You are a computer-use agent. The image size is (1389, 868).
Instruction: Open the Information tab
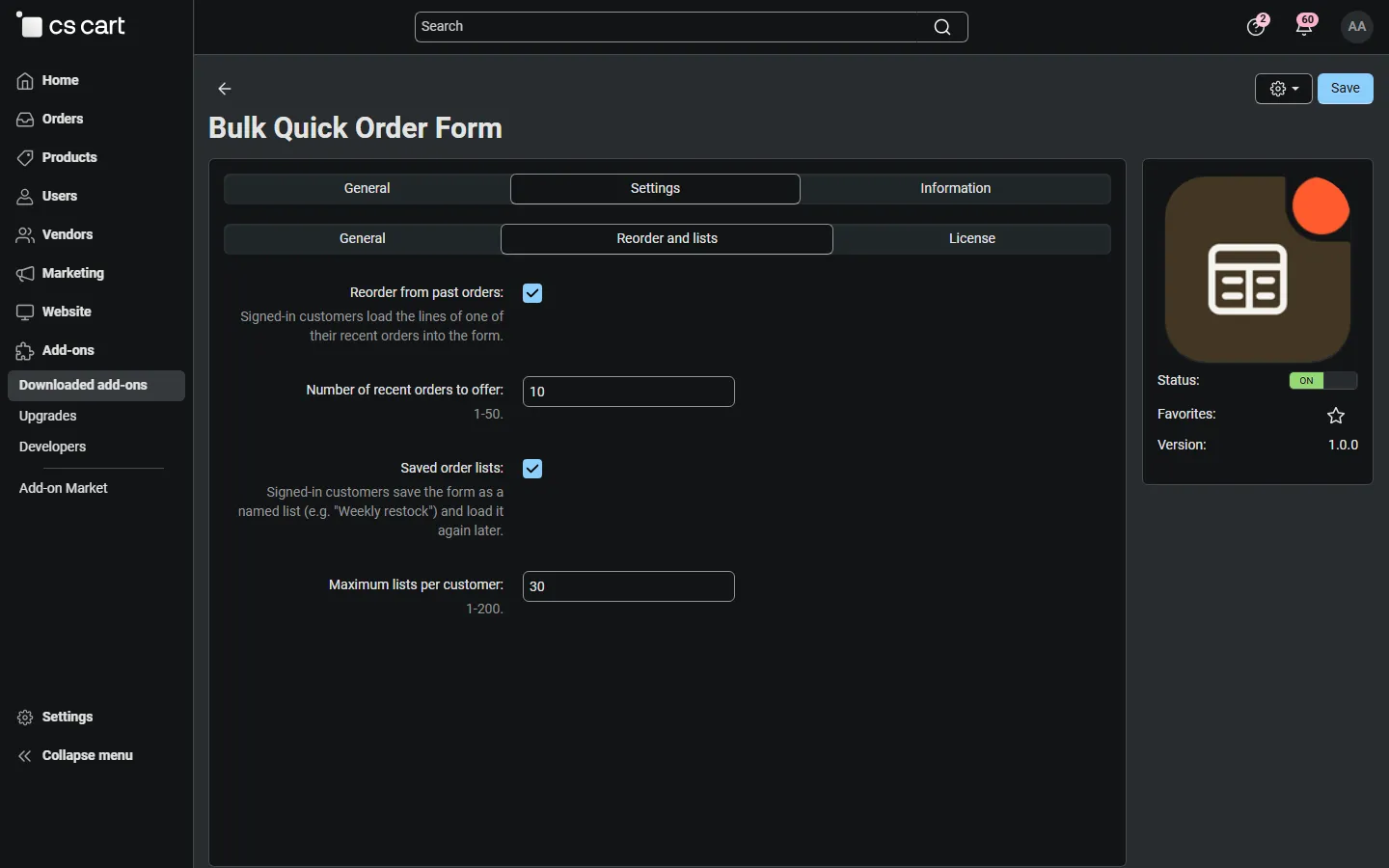(956, 189)
